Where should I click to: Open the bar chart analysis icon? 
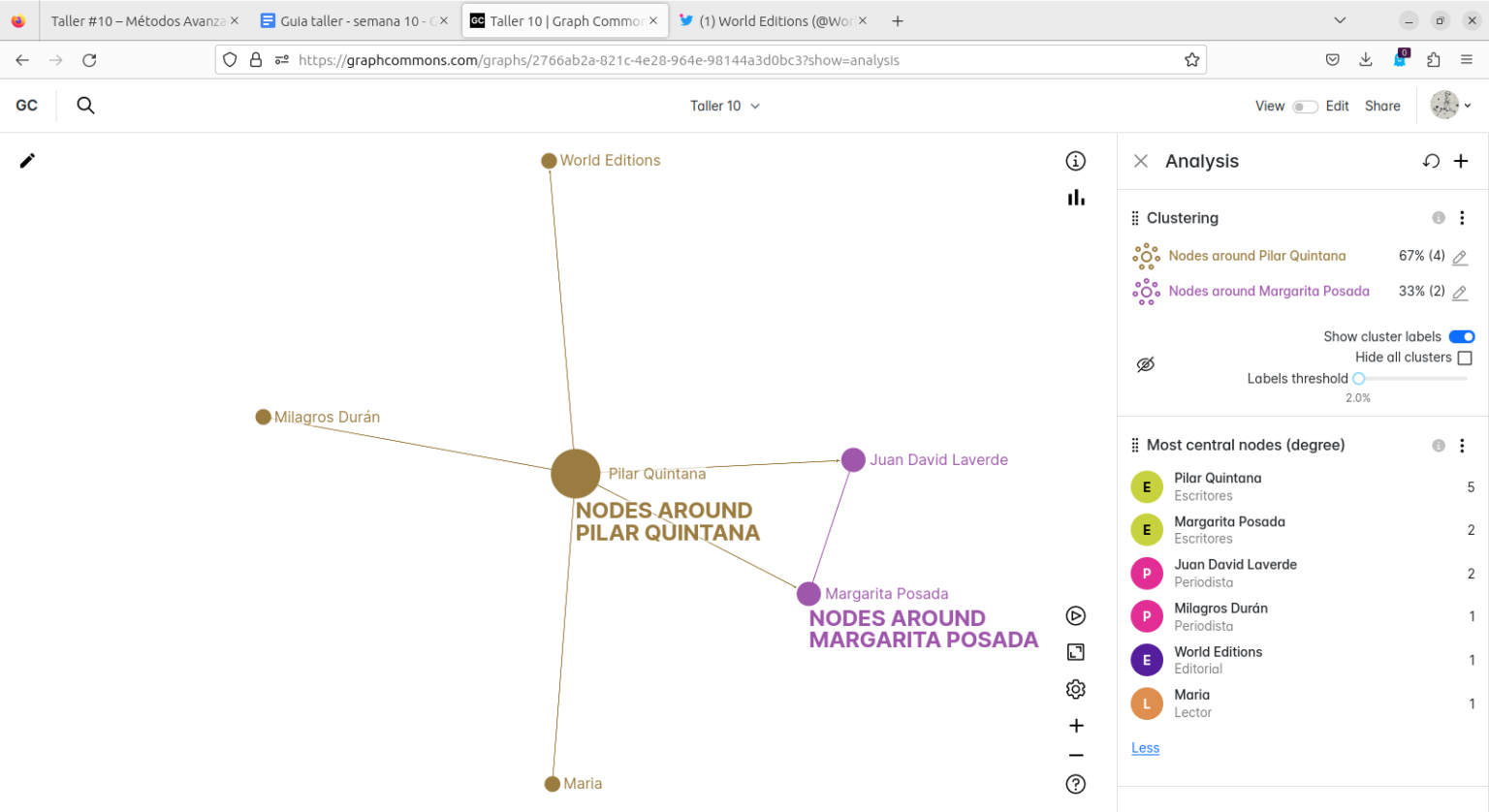[x=1076, y=198]
